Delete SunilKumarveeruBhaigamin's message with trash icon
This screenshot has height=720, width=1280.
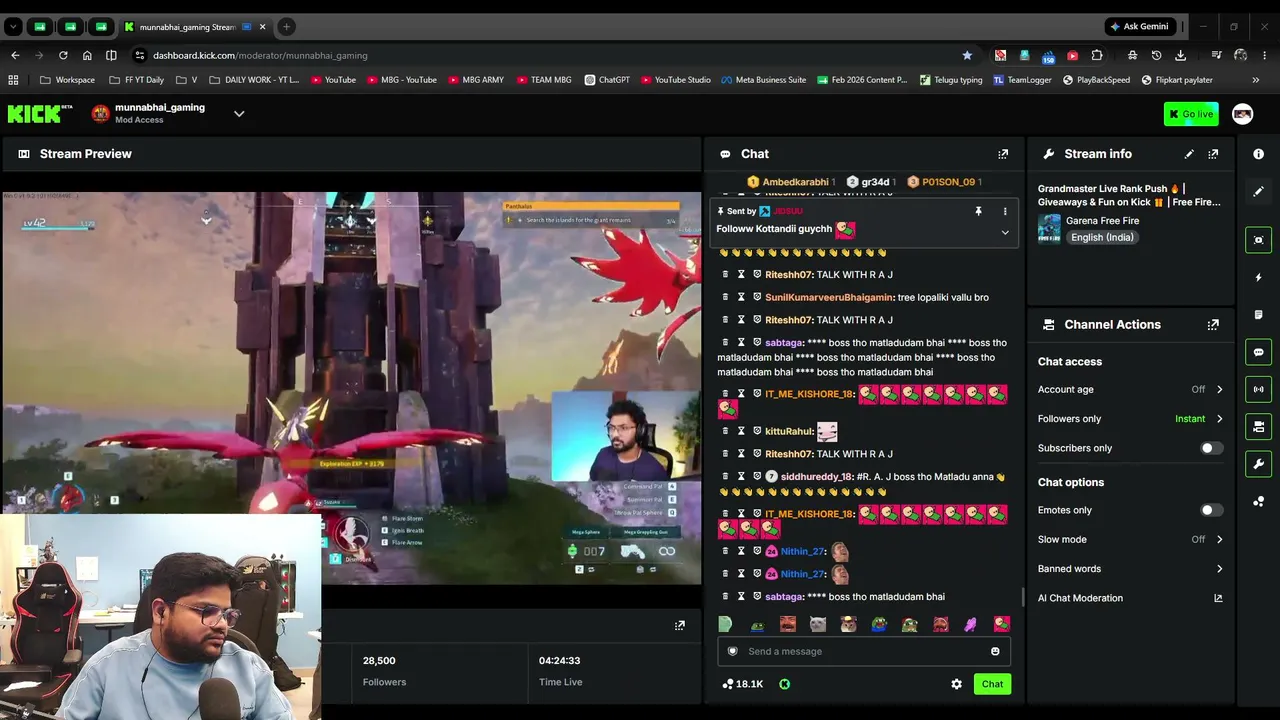[x=726, y=297]
